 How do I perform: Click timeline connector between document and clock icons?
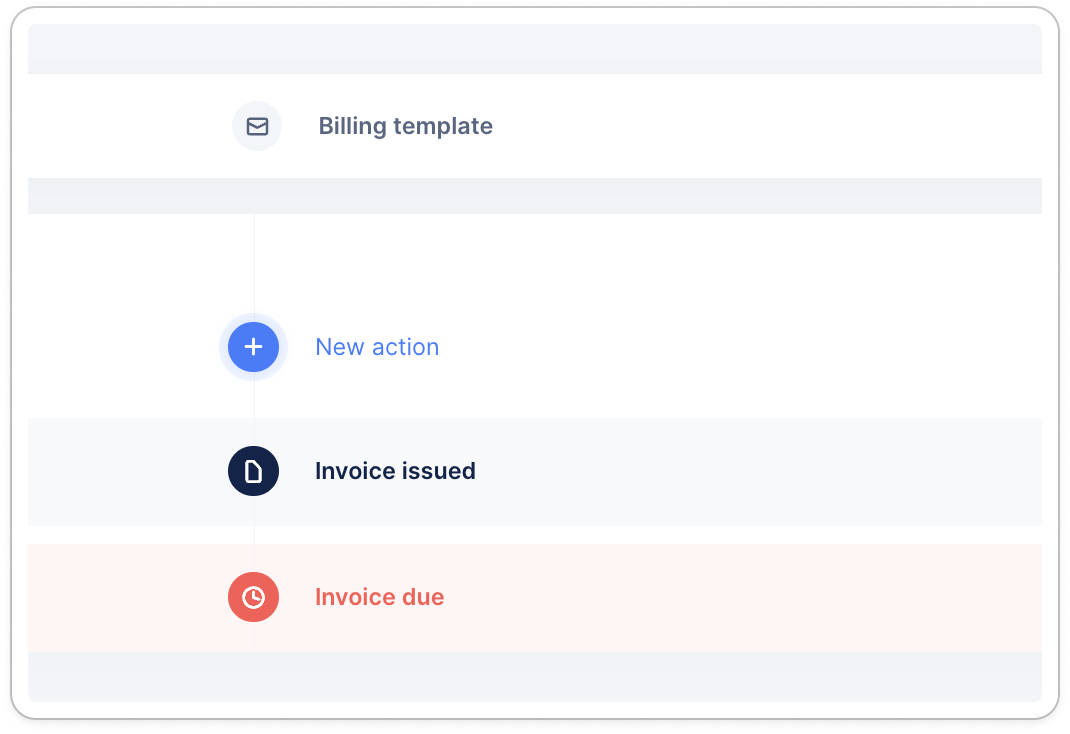pyautogui.click(x=254, y=534)
